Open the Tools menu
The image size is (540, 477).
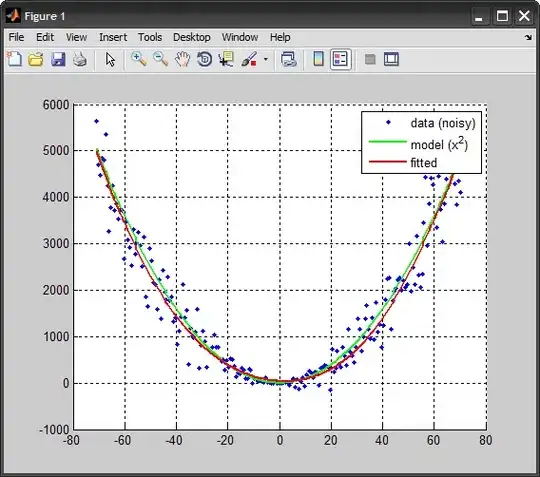click(150, 37)
